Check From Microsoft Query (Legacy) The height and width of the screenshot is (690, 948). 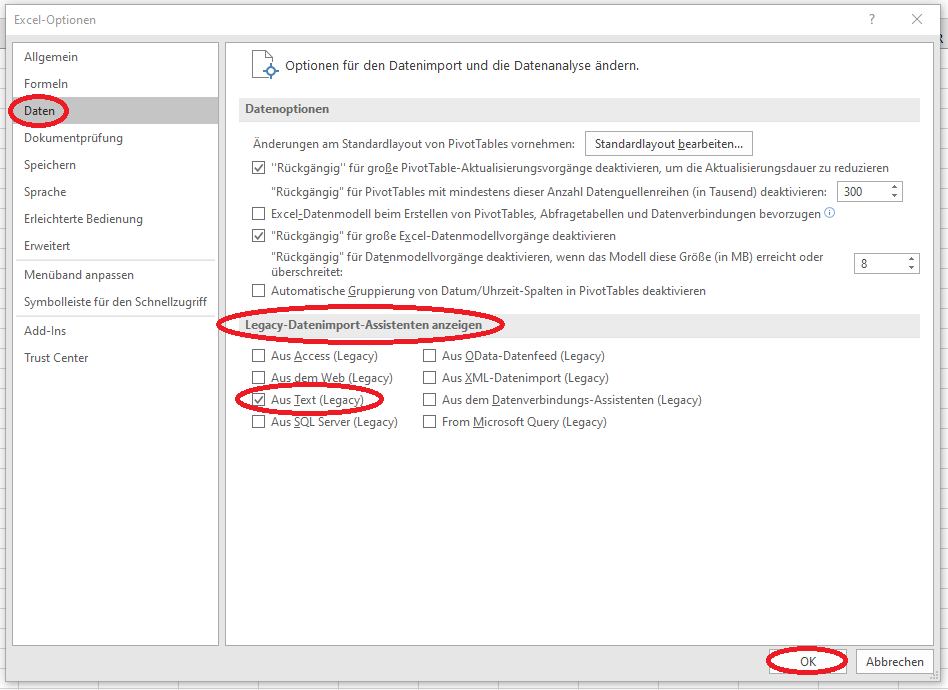429,421
